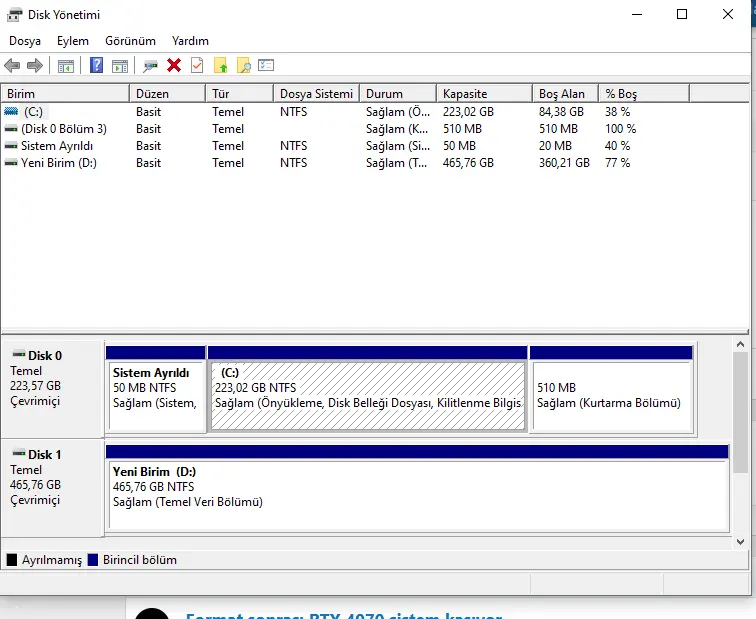Click the scroll up arrow in disk pane
The width and height of the screenshot is (756, 619).
pos(741,344)
